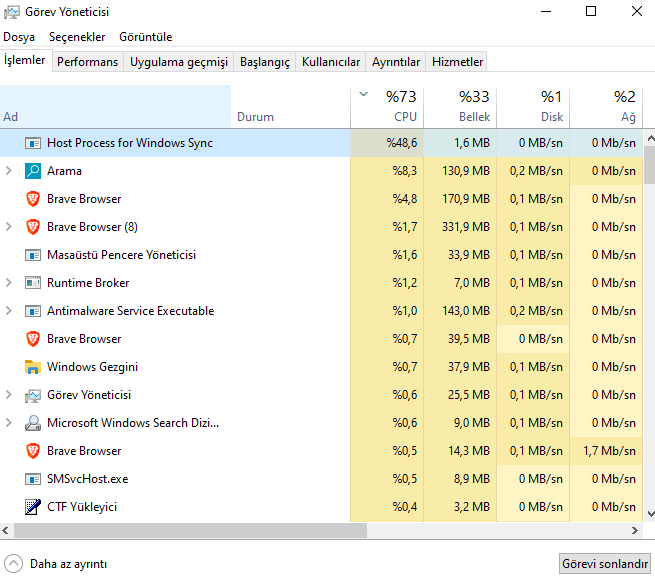The image size is (655, 584).
Task: Click the Antimalware Service Executable icon
Action: (x=33, y=311)
